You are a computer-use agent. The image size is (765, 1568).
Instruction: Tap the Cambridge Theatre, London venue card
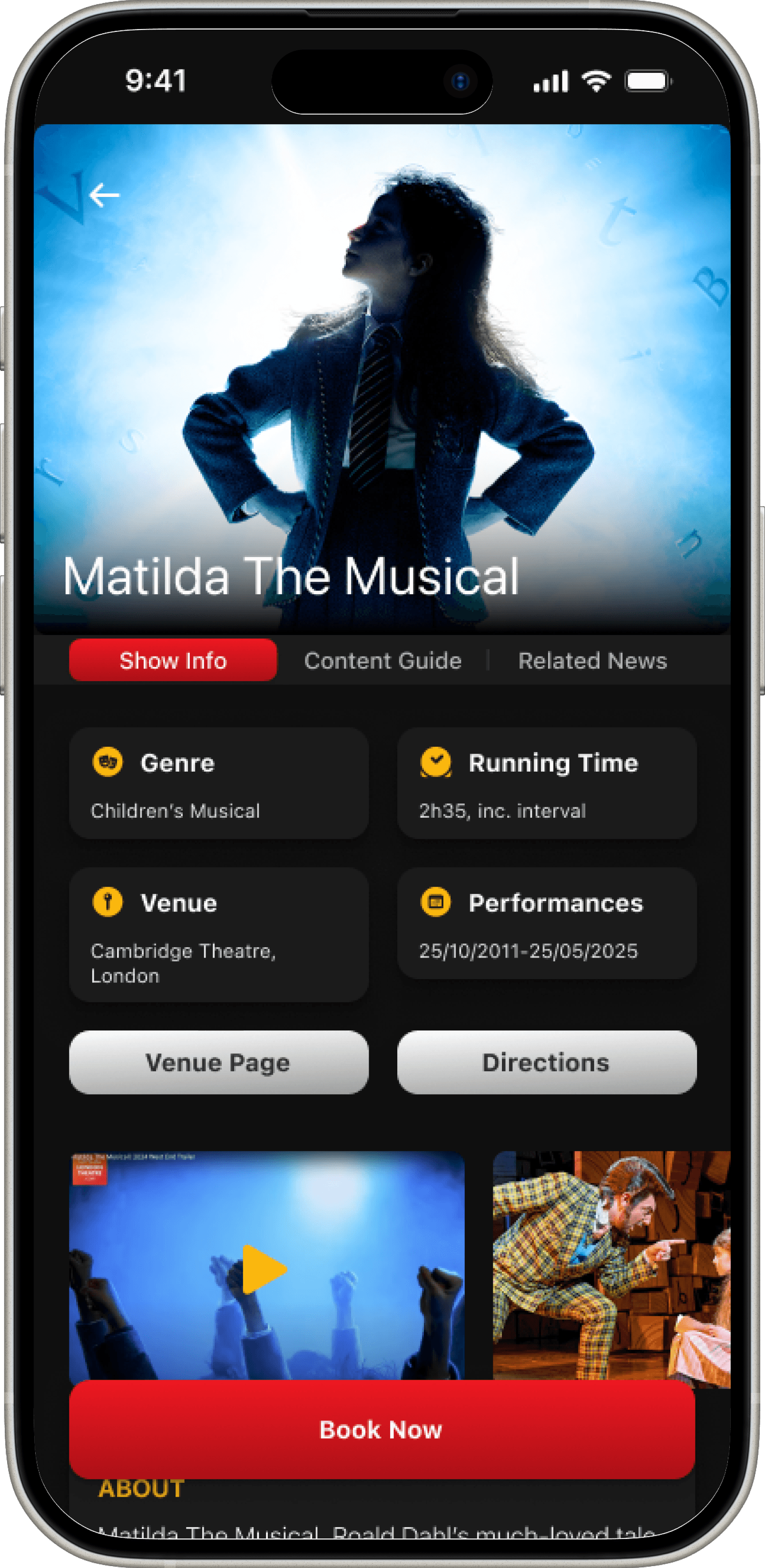[218, 934]
